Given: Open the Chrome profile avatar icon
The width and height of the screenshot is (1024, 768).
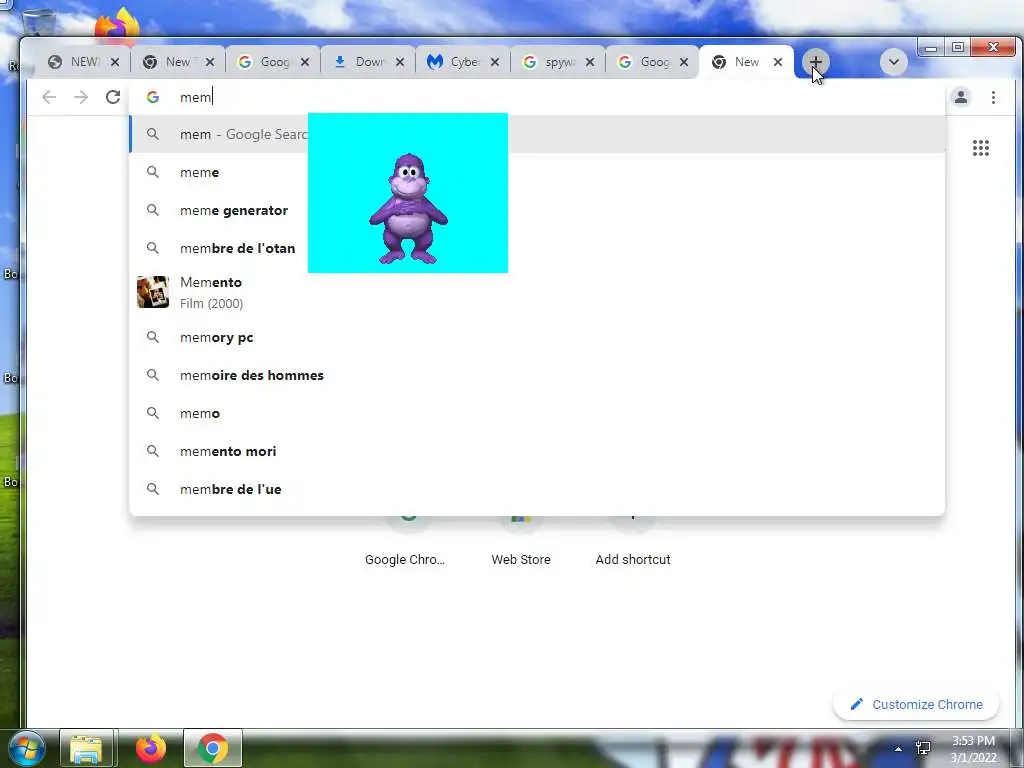Looking at the screenshot, I should click(x=961, y=97).
